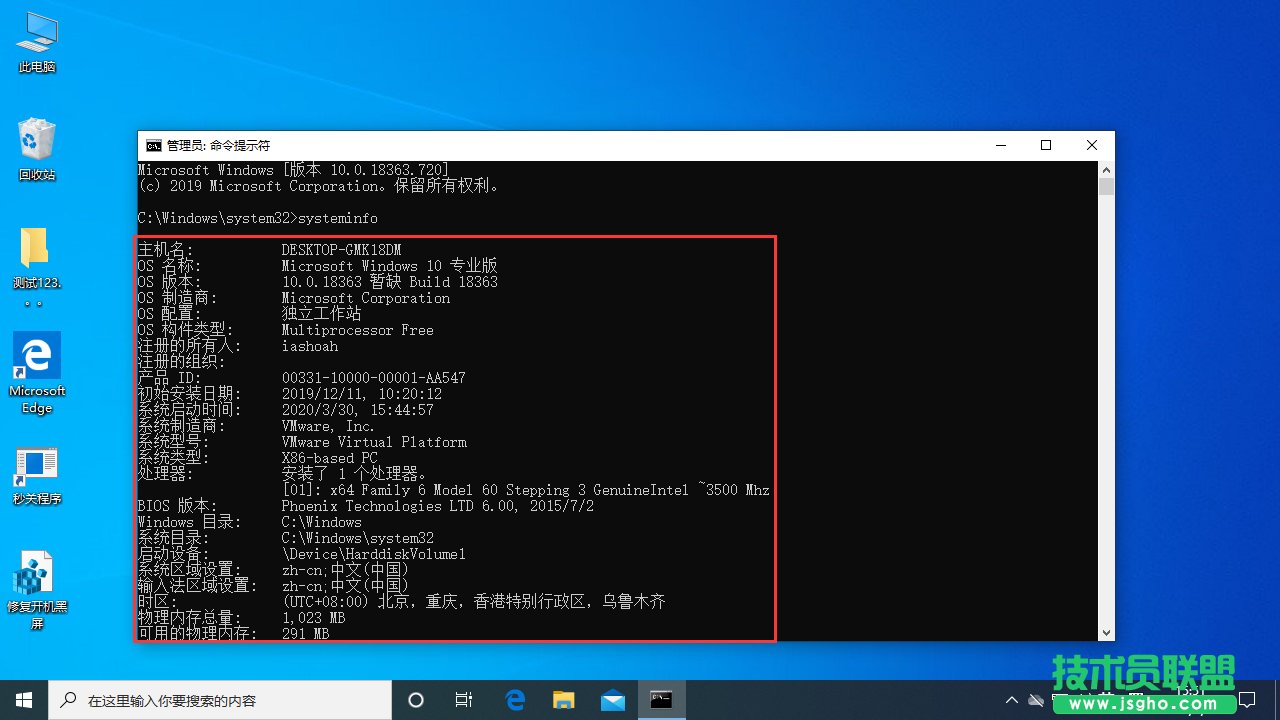Open Task View on the taskbar
Screen dimensions: 1280x720
coord(463,700)
